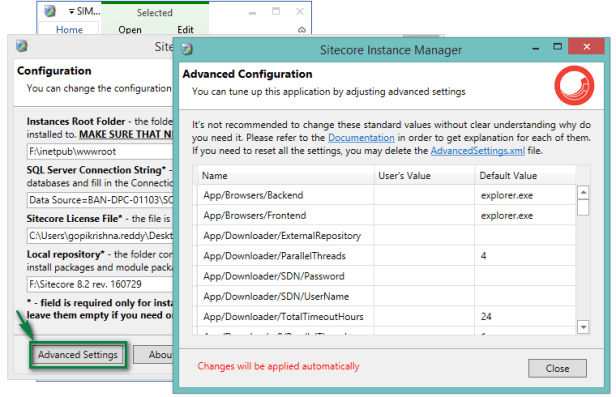Click default value 4 for ParallelThreads
The height and width of the screenshot is (397, 616).
(483, 256)
